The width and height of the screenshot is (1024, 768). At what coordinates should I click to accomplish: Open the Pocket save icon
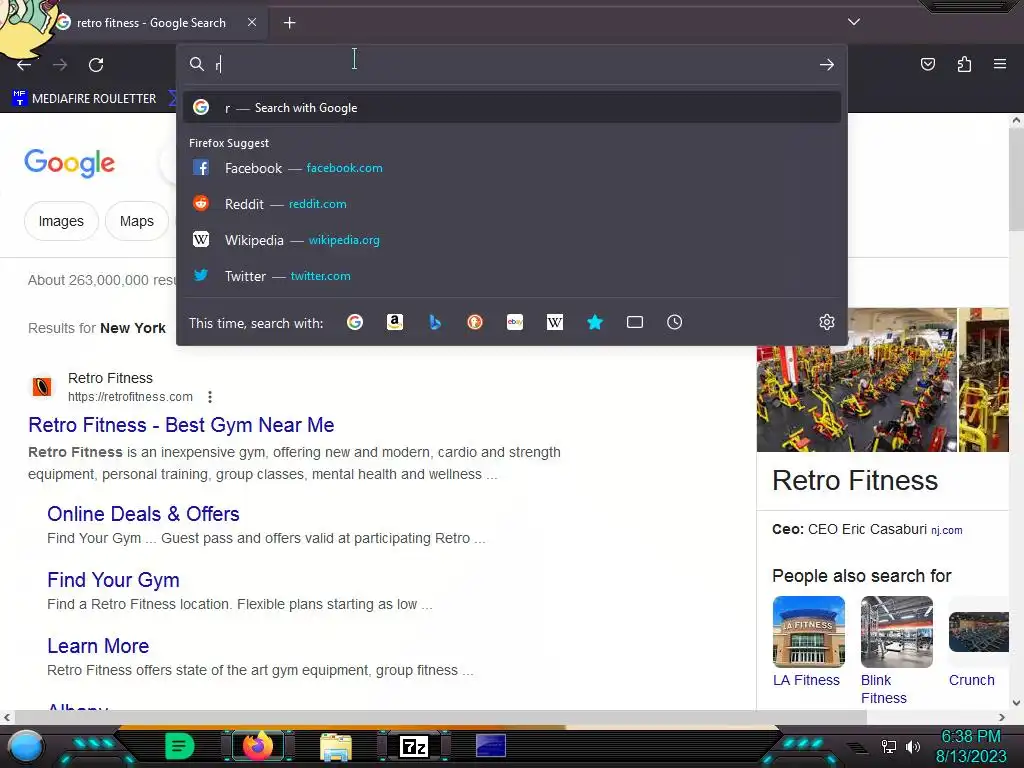pos(928,64)
